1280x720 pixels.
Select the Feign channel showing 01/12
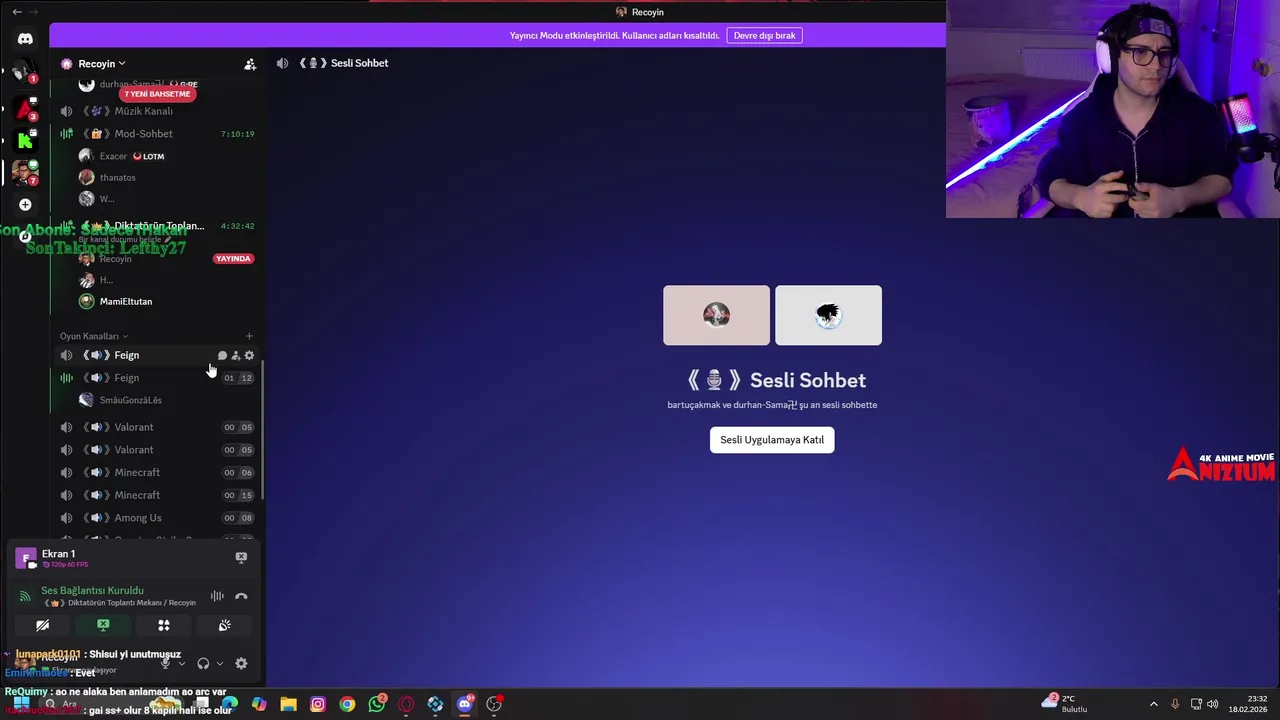157,378
